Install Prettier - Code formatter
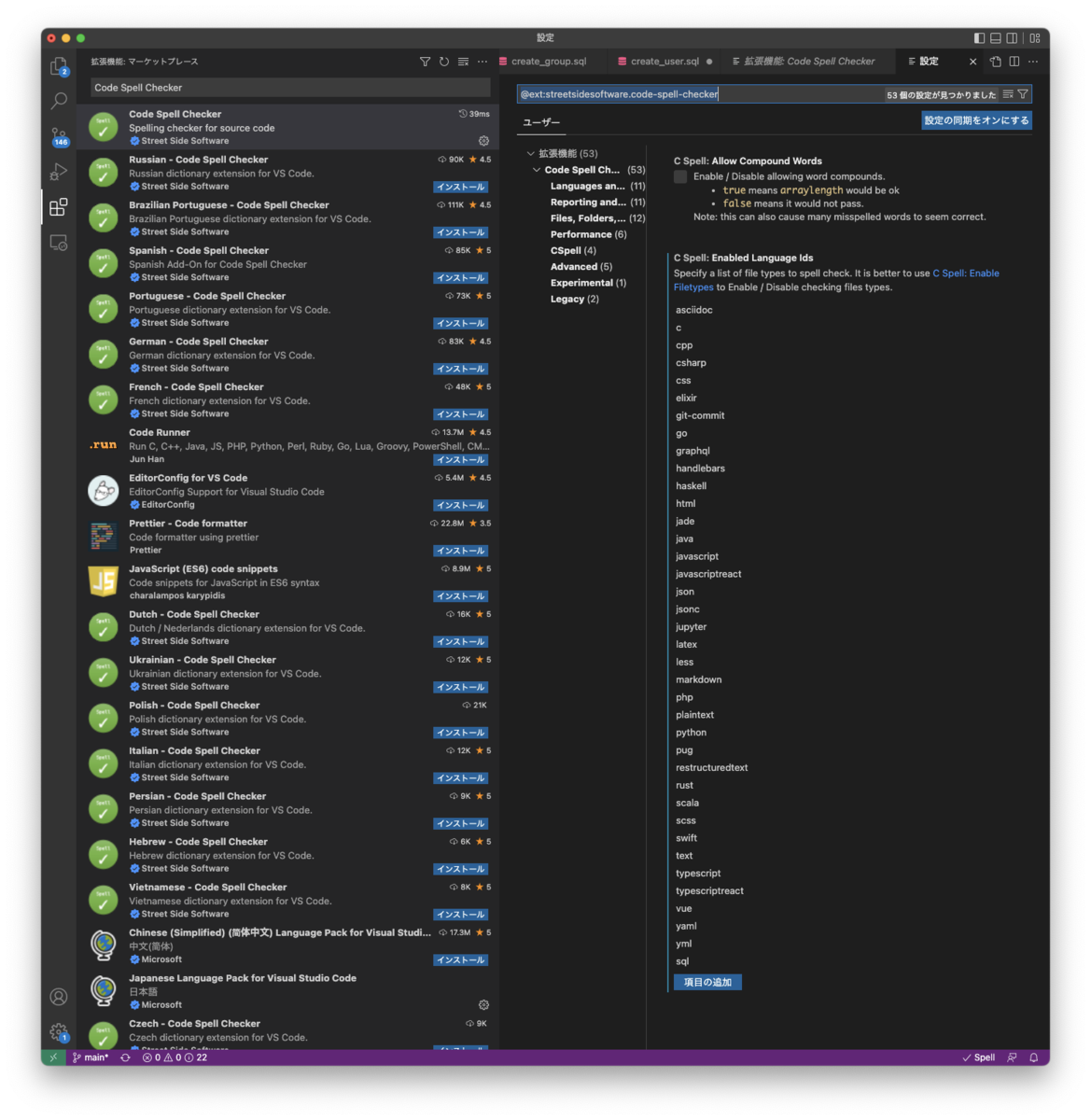 tap(461, 551)
